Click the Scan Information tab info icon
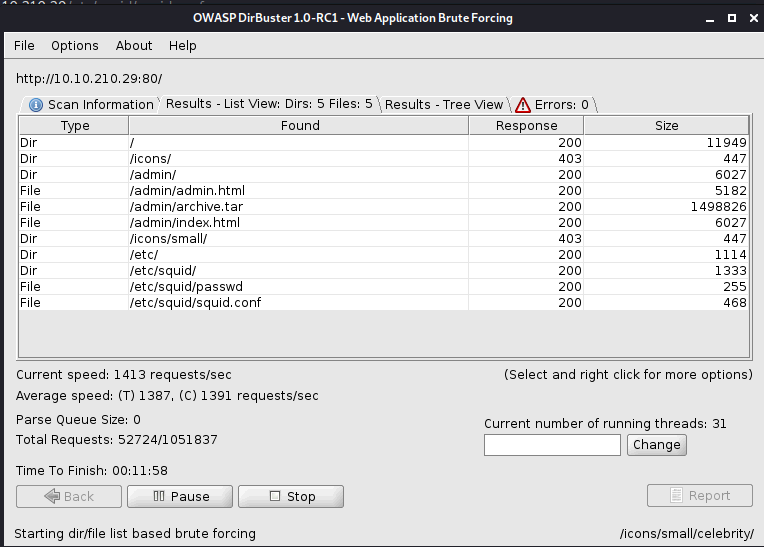 (x=36, y=105)
